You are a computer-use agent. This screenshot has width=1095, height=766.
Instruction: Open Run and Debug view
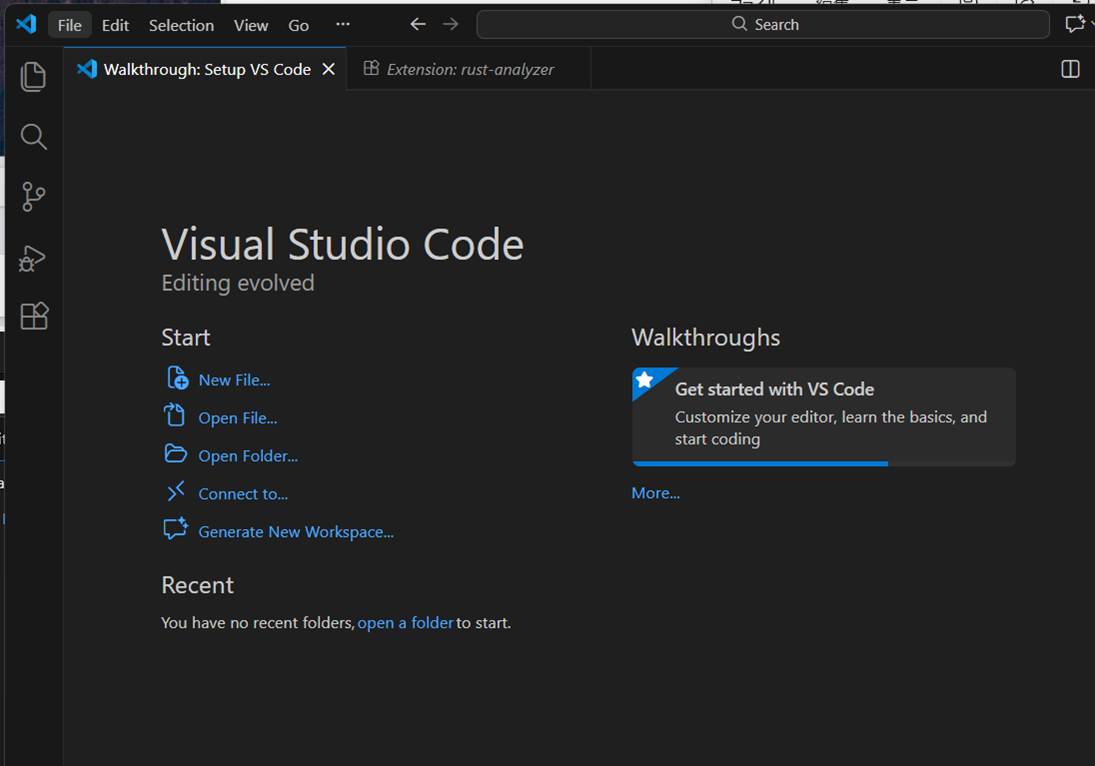click(x=34, y=258)
